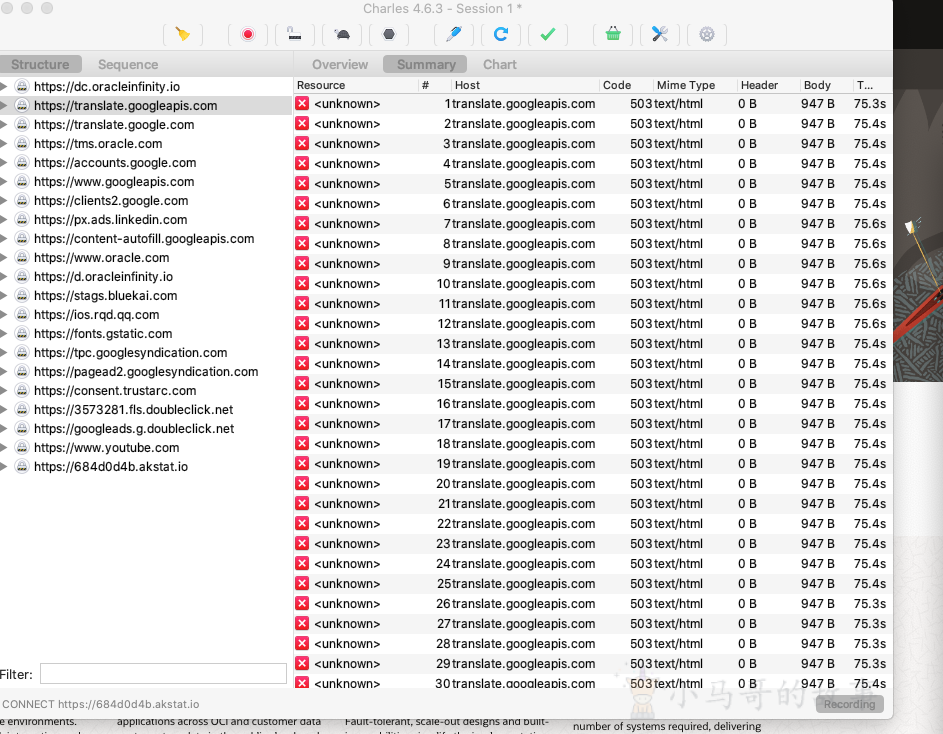Click red error icon of request 1
The height and width of the screenshot is (734, 943).
click(x=302, y=103)
